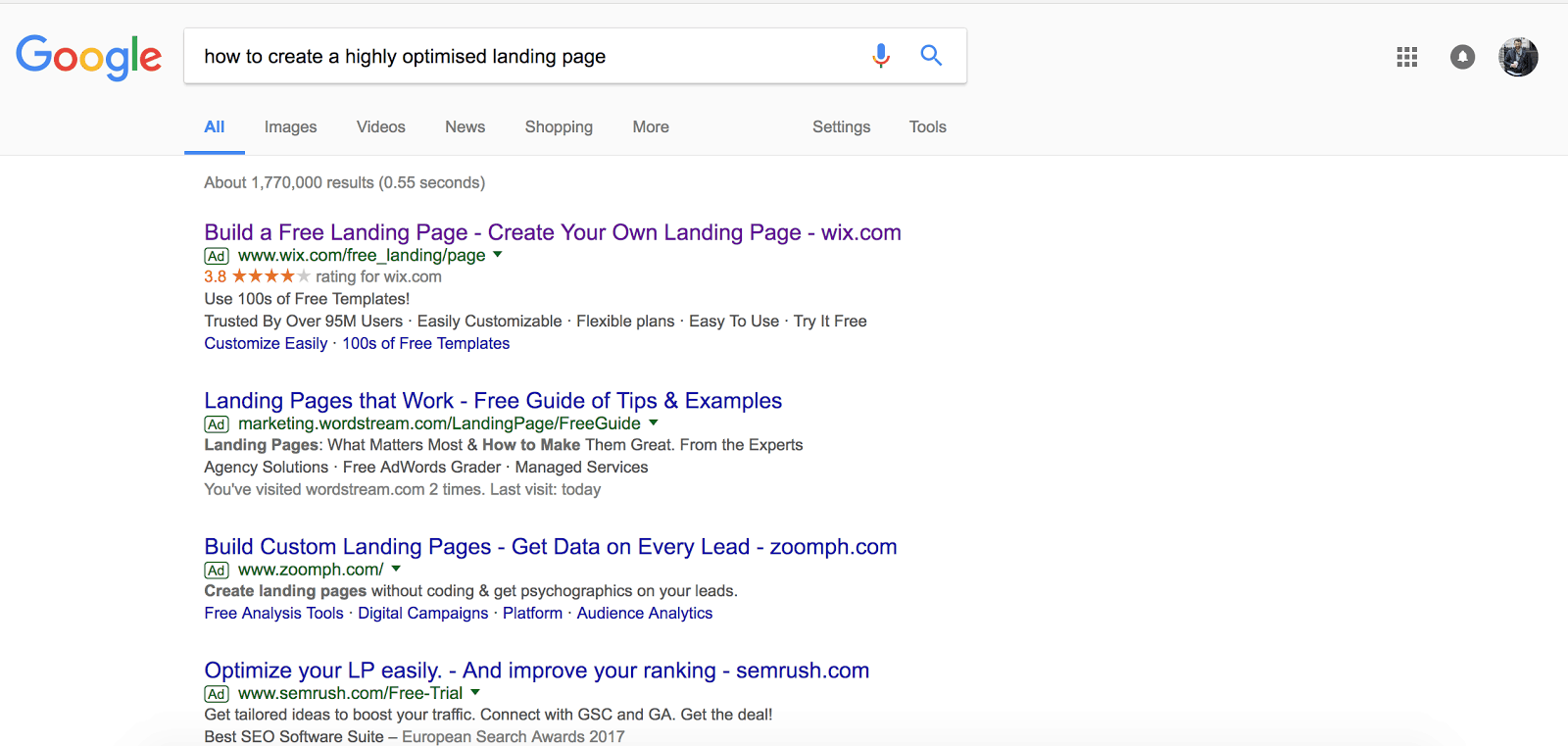Click 'Get tailored ideas to boost your traffic' text

point(488,714)
